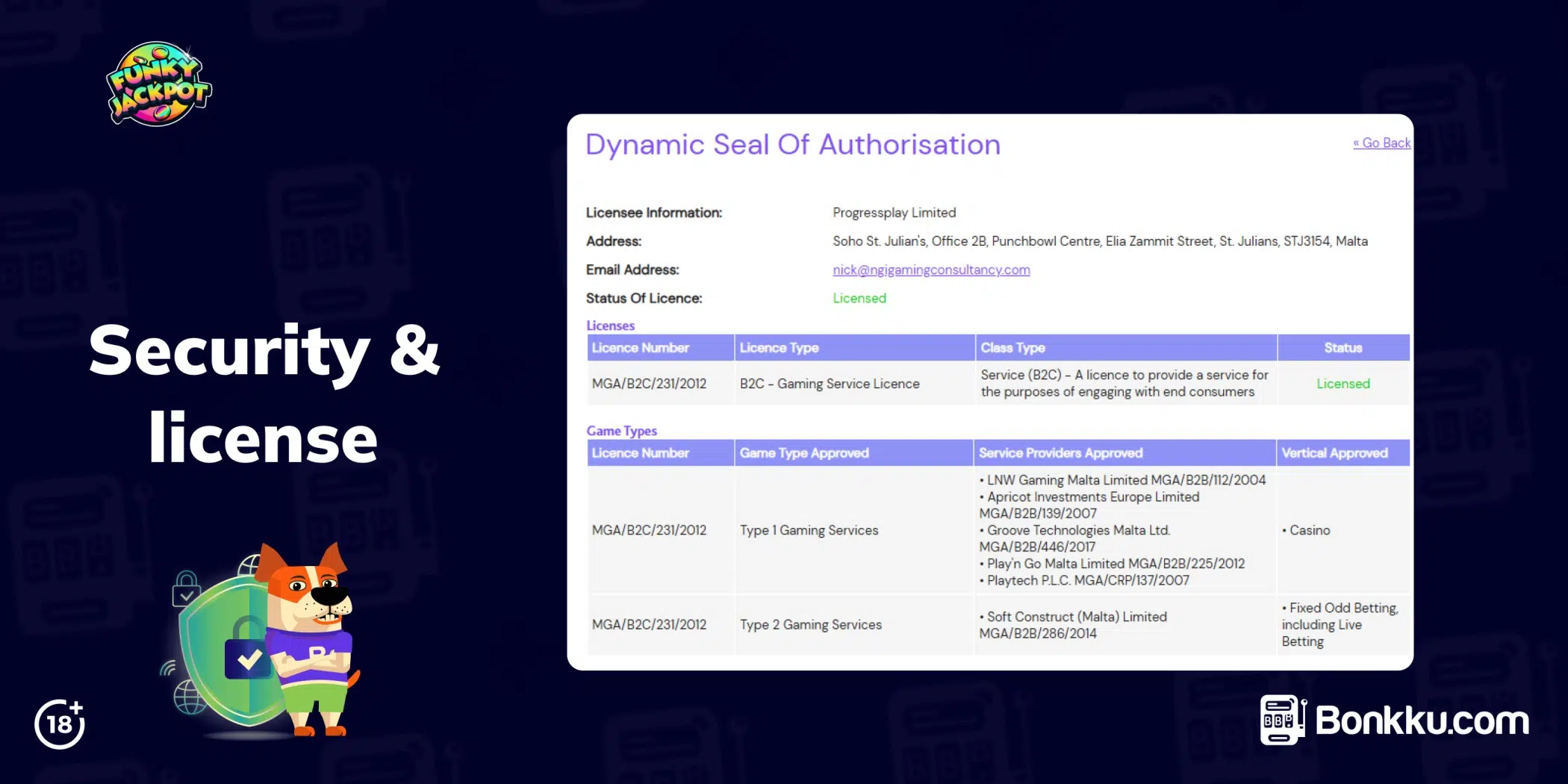Click the Service (B2C) class type description

click(x=1124, y=384)
